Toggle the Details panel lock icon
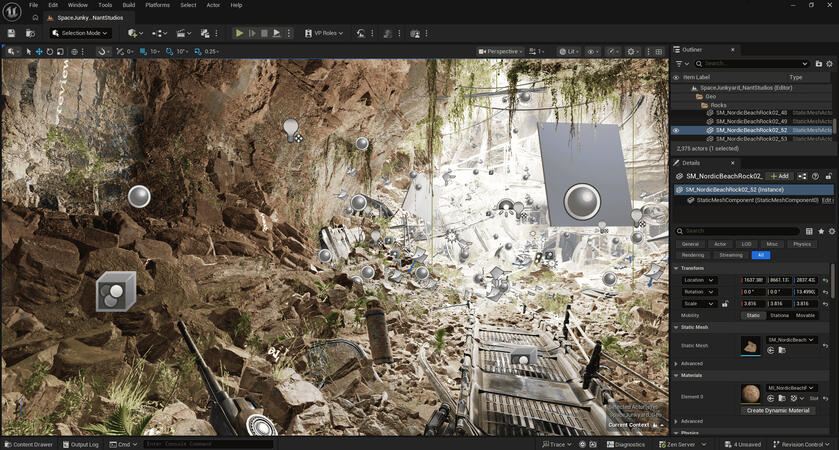 [x=828, y=176]
